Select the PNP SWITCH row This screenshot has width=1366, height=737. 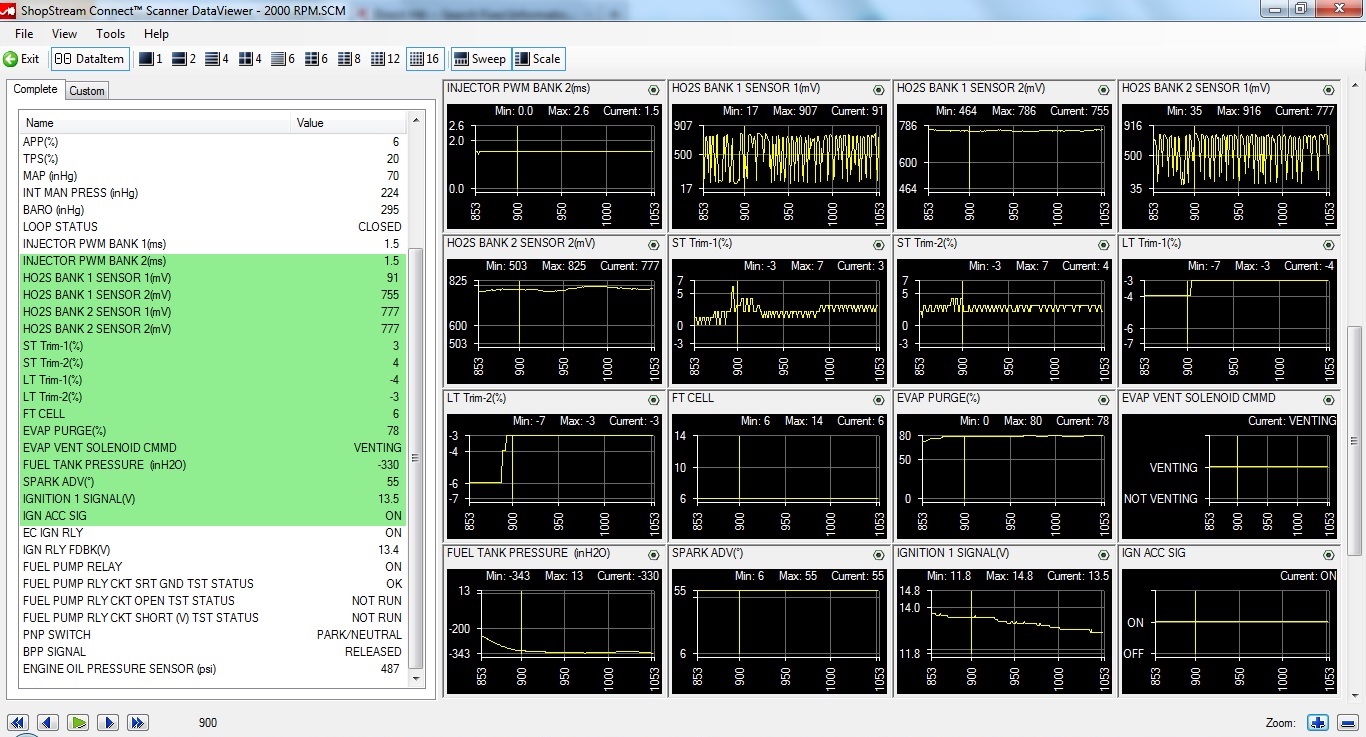212,635
